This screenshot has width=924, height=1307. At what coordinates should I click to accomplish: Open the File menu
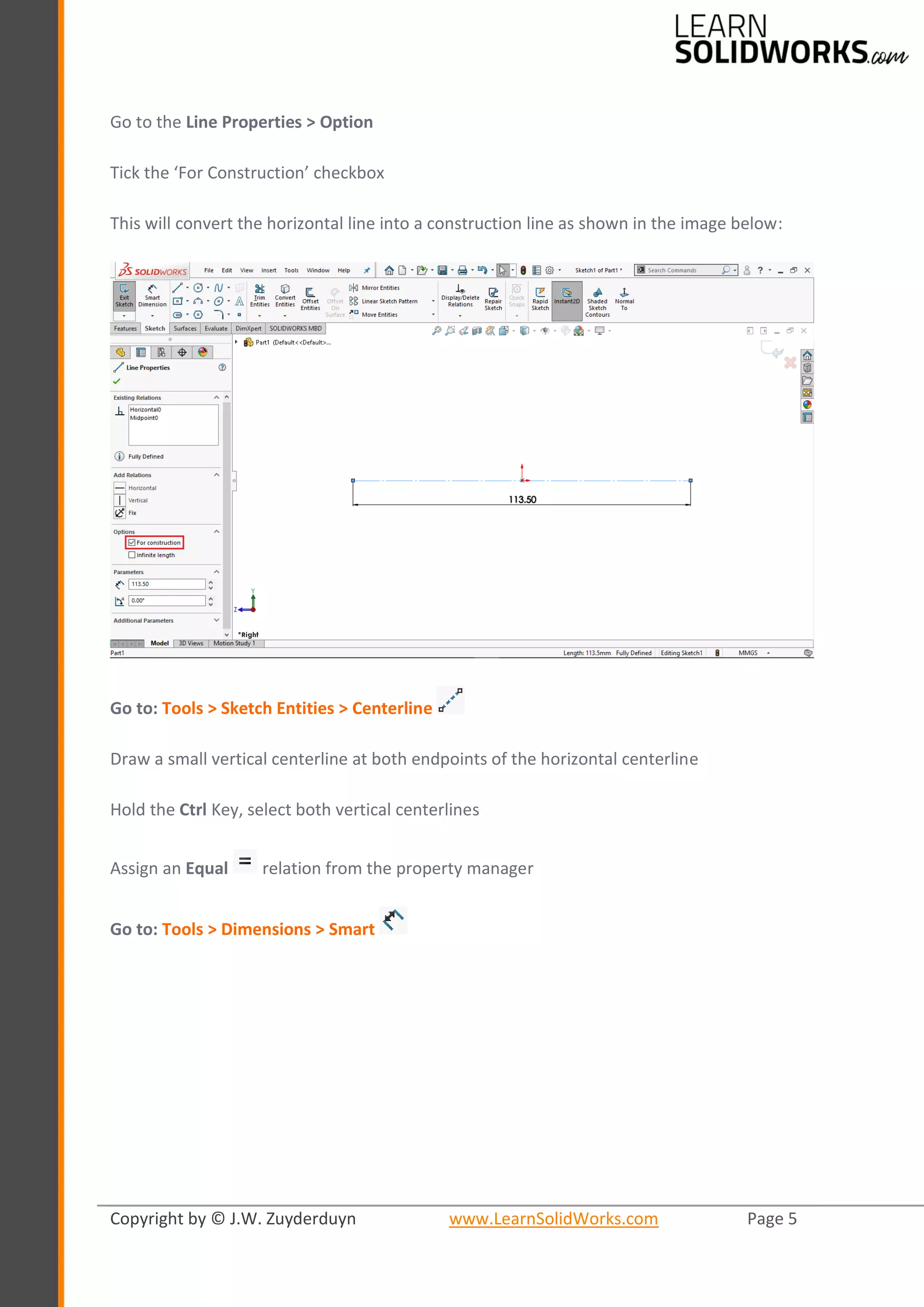click(x=209, y=270)
